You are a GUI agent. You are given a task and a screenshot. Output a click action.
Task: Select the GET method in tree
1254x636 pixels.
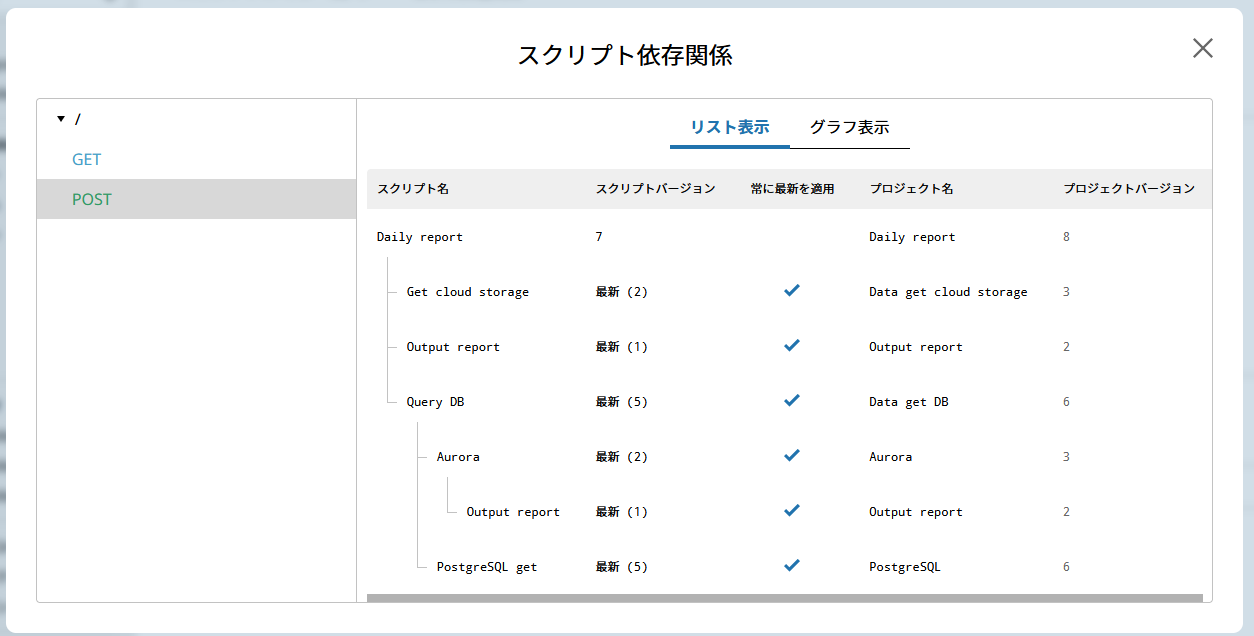[87, 159]
